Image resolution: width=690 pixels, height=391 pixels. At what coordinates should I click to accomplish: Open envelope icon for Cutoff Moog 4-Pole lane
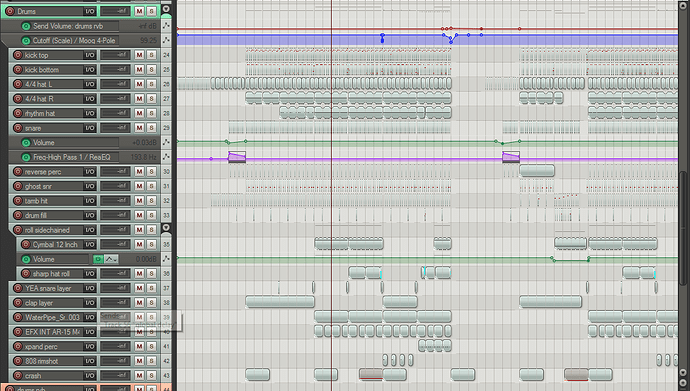tap(166, 40)
